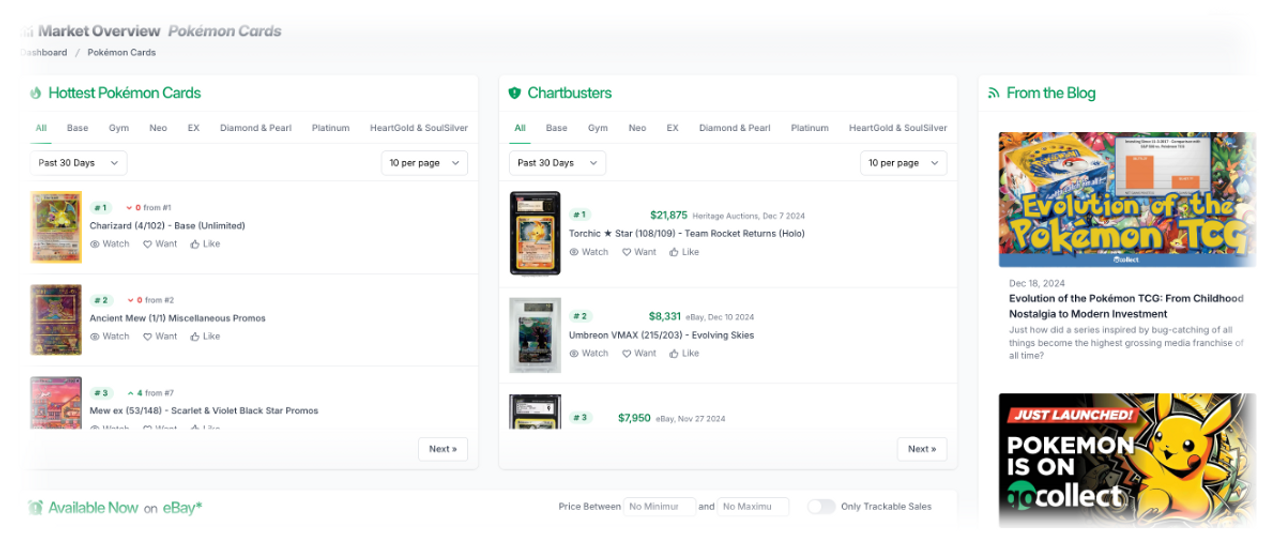
Task: Click the red down arrow on Charizard's rank change
Action: point(129,208)
